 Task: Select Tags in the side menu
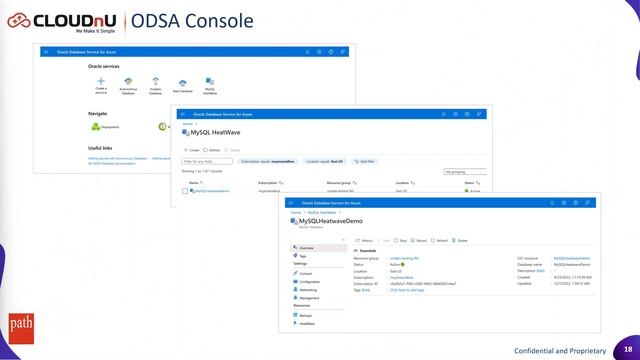[x=302, y=256]
